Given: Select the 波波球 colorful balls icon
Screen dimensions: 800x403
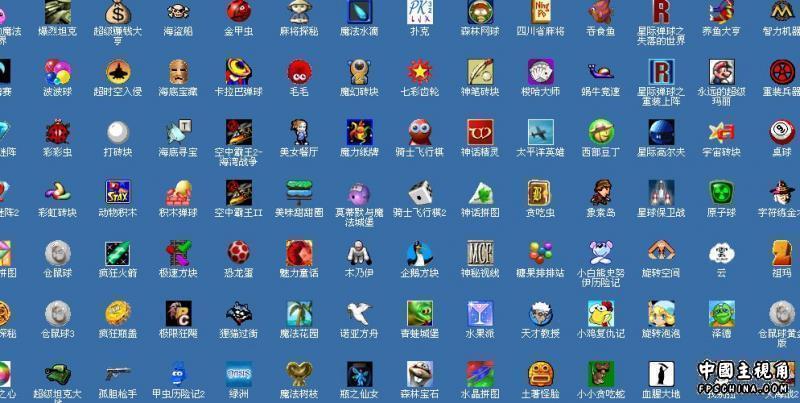Looking at the screenshot, I should tap(58, 72).
